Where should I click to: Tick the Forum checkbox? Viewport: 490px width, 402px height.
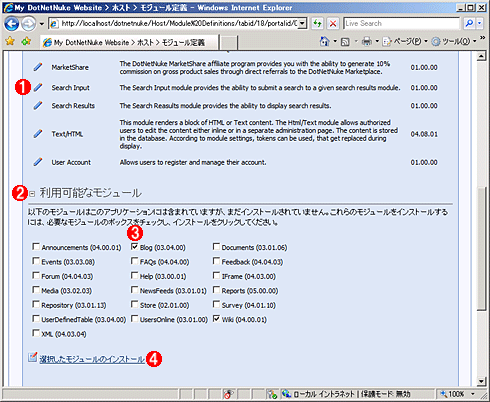[36, 275]
